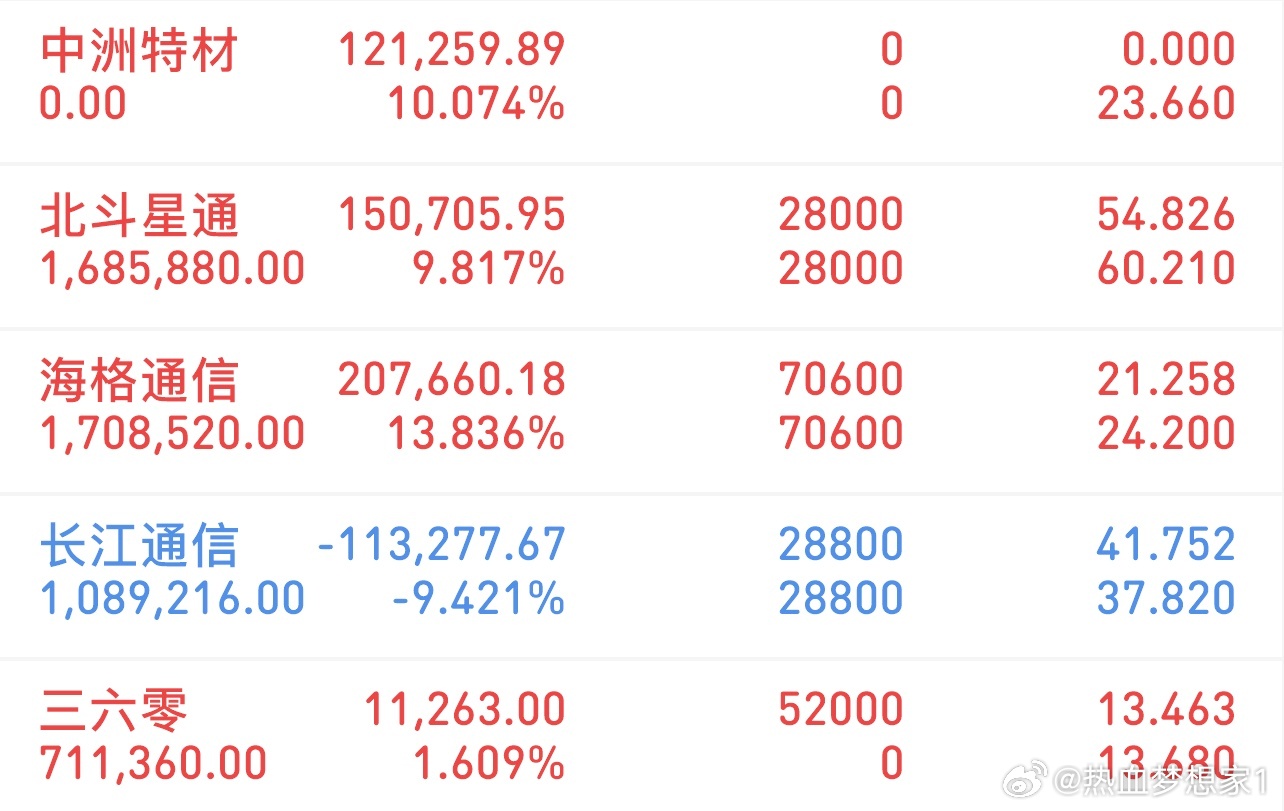
Task: Tap the 1,685,880.00 market value
Action: coord(172,268)
